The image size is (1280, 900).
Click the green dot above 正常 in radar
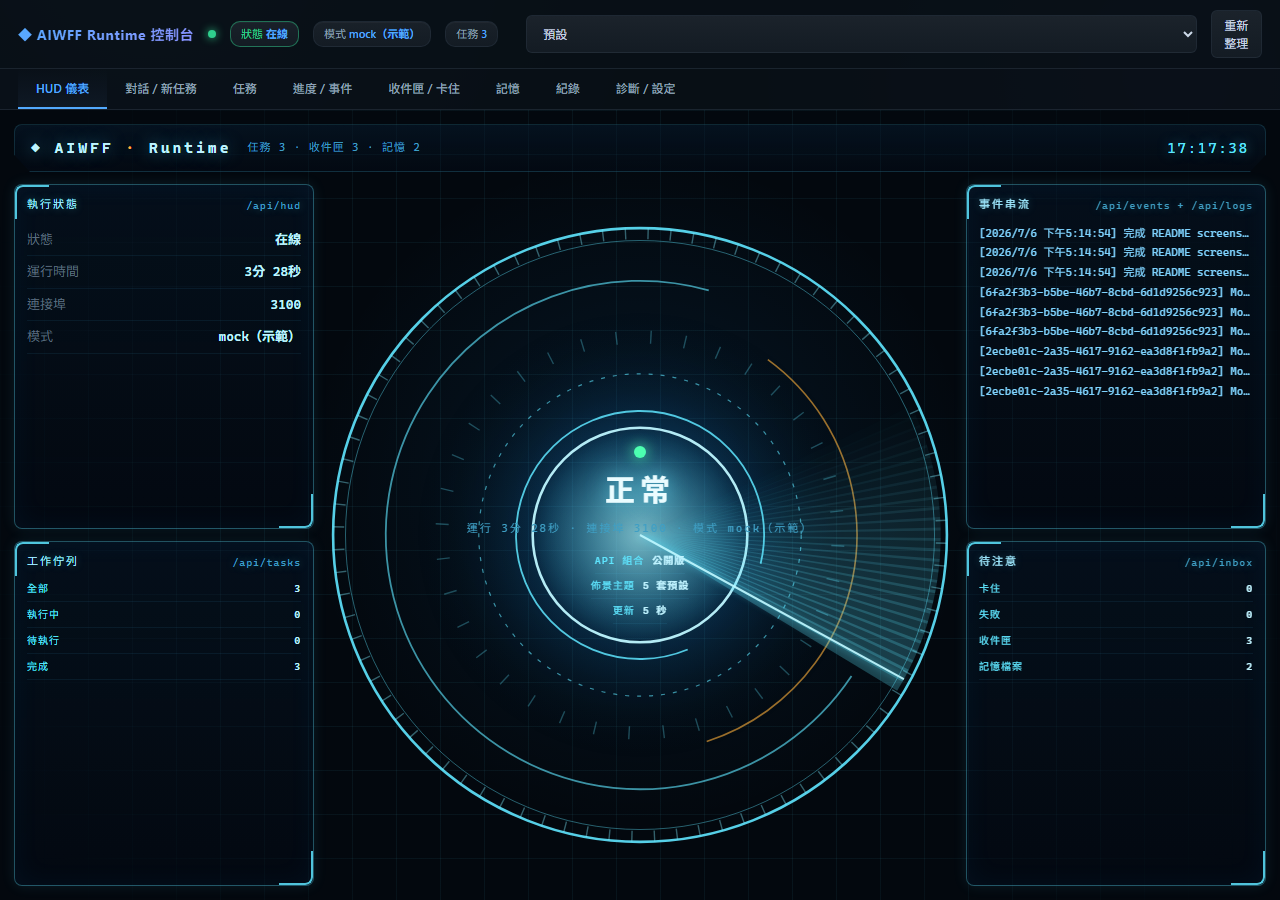(640, 452)
